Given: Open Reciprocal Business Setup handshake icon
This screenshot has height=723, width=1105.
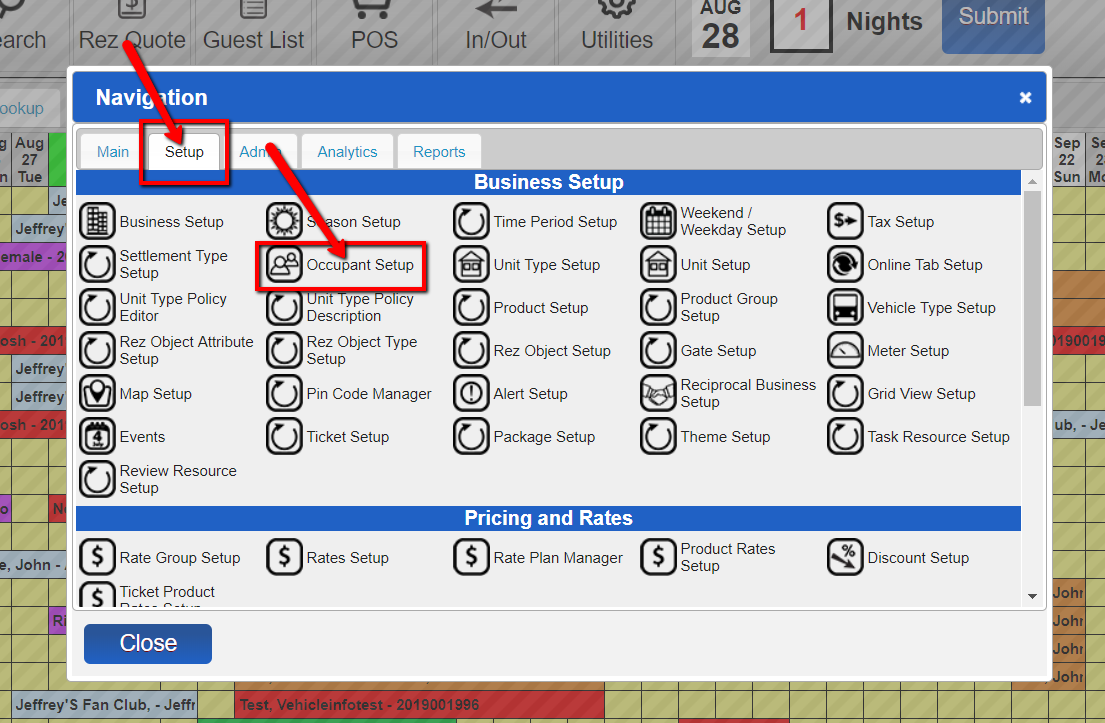Looking at the screenshot, I should tap(658, 393).
